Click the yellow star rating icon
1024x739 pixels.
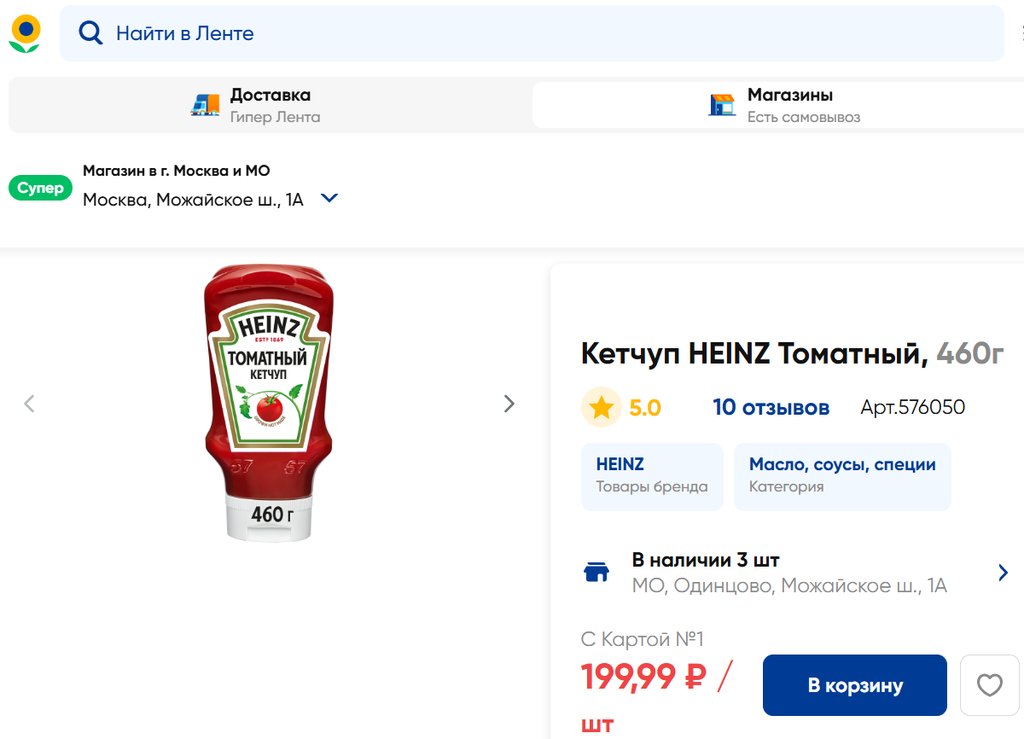pyautogui.click(x=601, y=407)
